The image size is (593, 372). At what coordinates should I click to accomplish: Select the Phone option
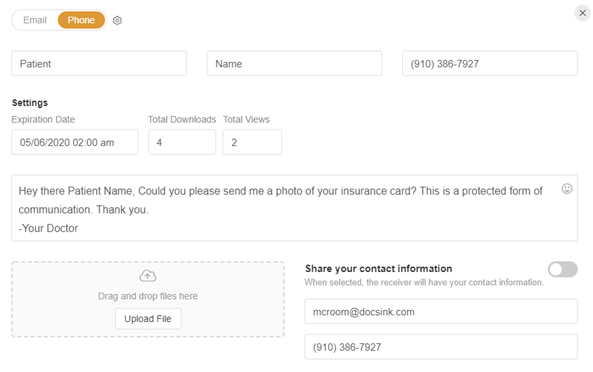[81, 20]
